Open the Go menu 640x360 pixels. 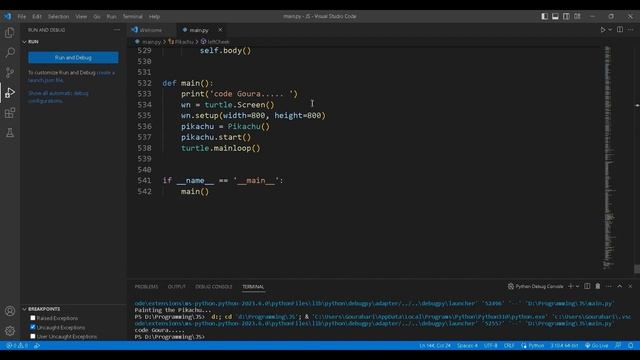coord(97,16)
